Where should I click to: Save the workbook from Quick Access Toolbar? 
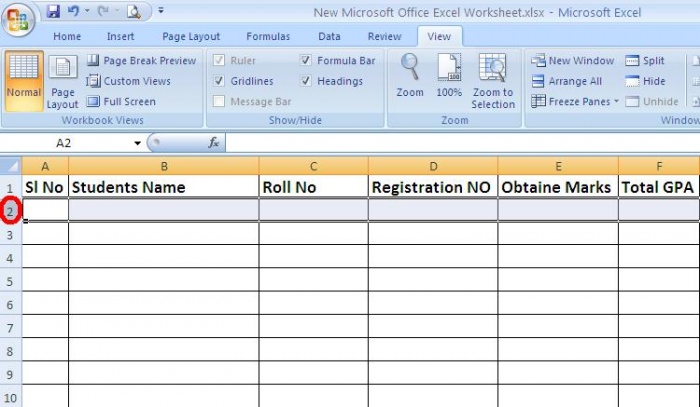52,12
